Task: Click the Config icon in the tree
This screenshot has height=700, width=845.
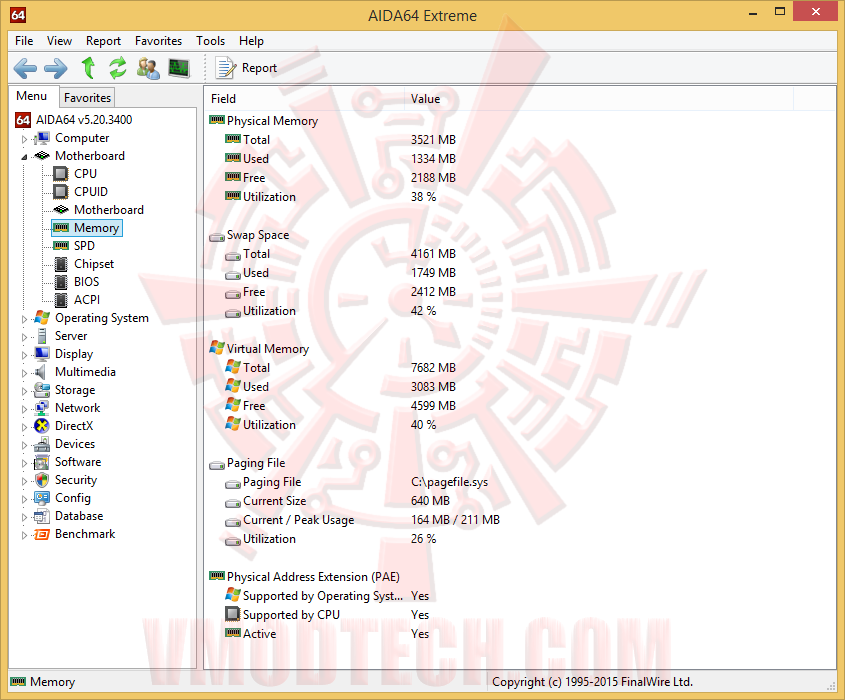Action: (42, 498)
